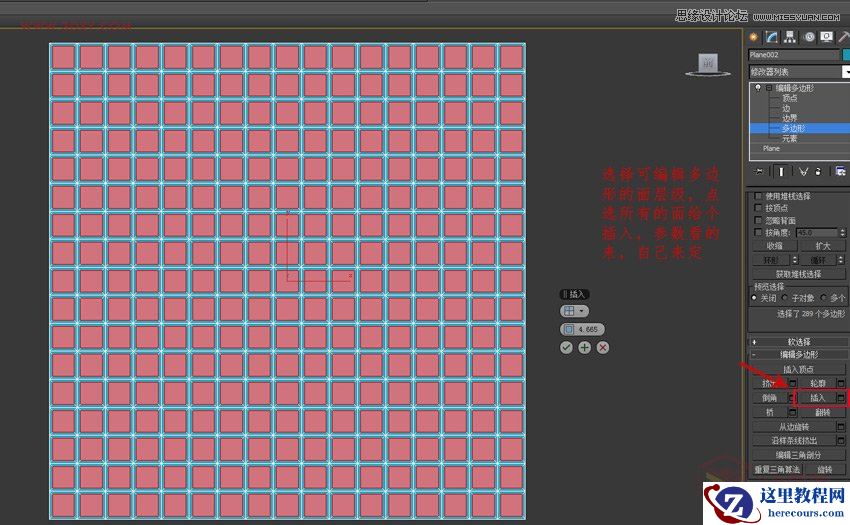850x525 pixels.
Task: Click the 插入 inset button
Action: (817, 398)
